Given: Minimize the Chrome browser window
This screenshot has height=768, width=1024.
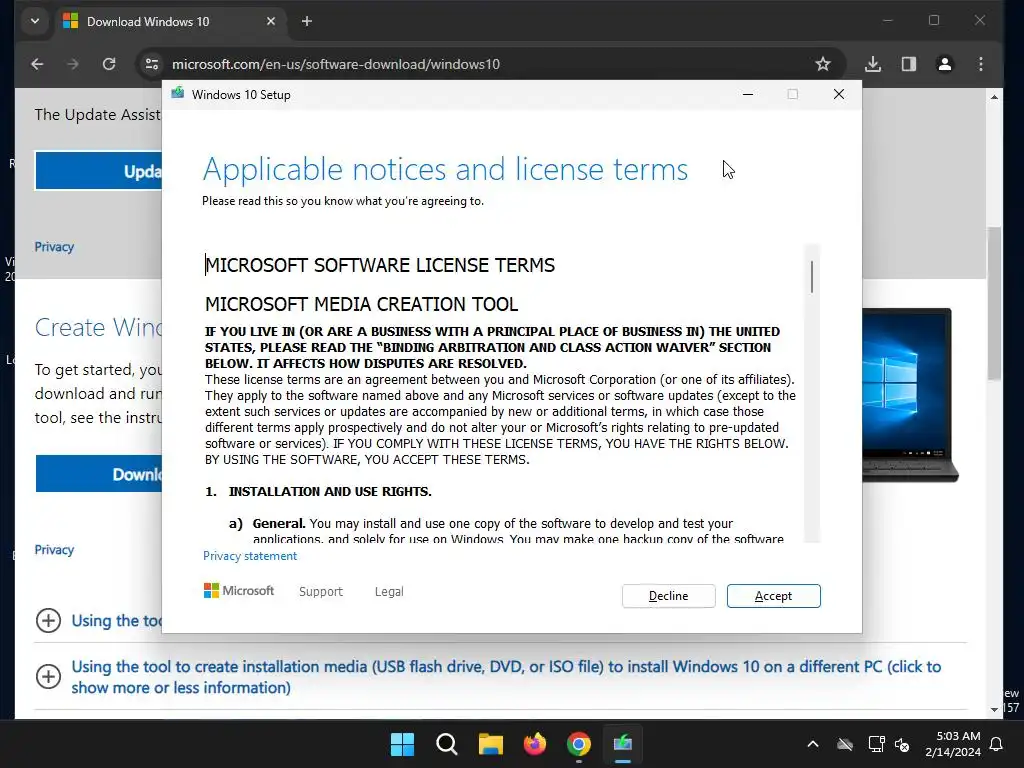Looking at the screenshot, I should pos(887,20).
